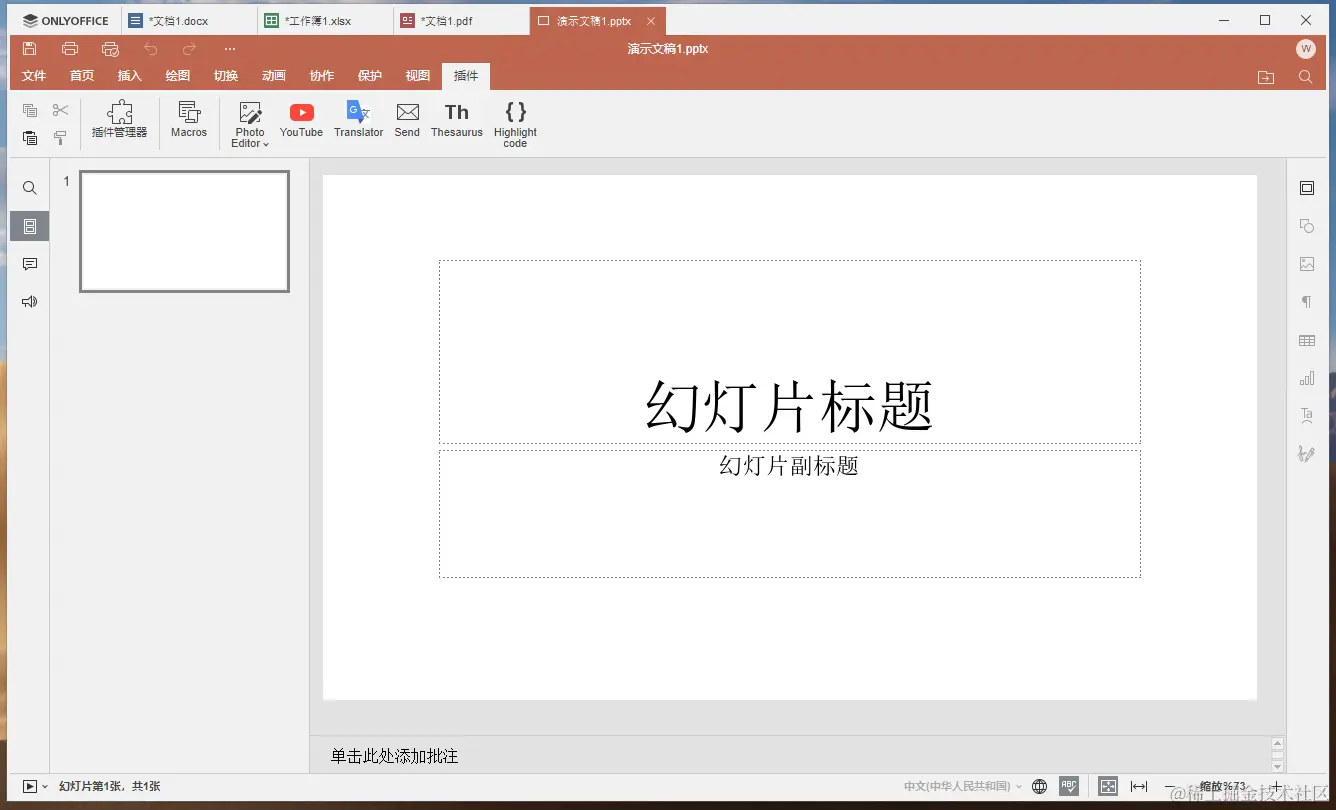
Task: Go to the ONLYOFFICE home tab
Action: coord(66,21)
